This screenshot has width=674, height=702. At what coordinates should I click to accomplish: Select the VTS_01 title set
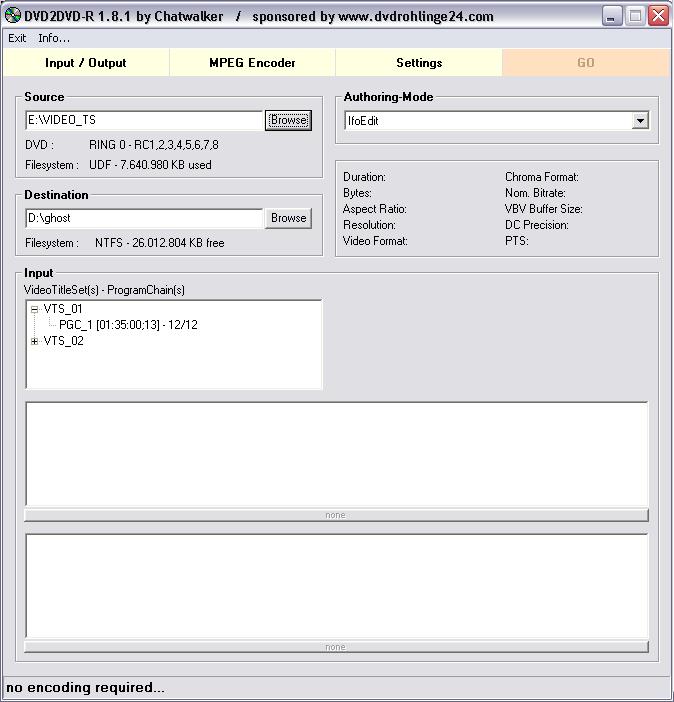[x=63, y=309]
